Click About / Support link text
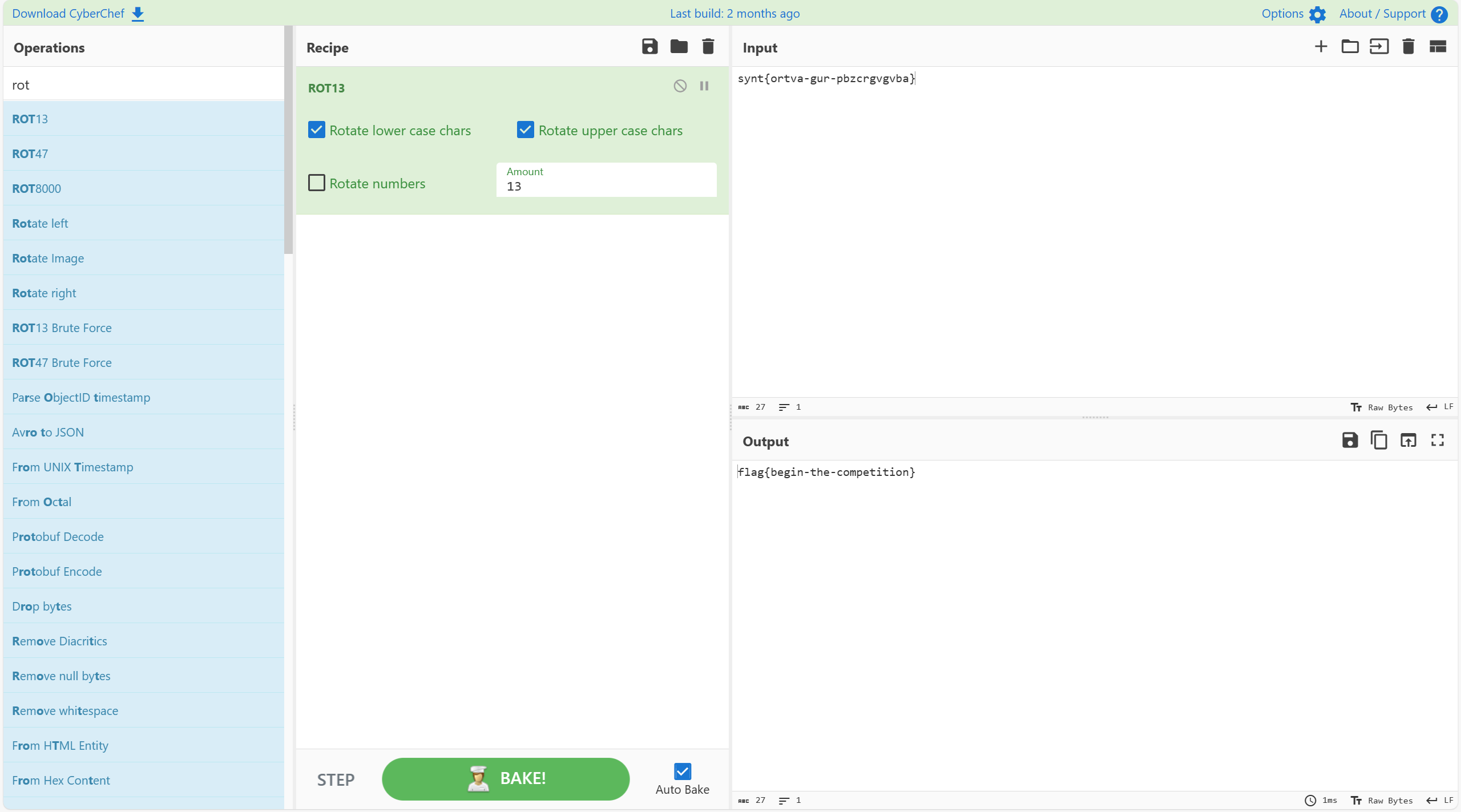This screenshot has width=1461, height=812. 1382,14
